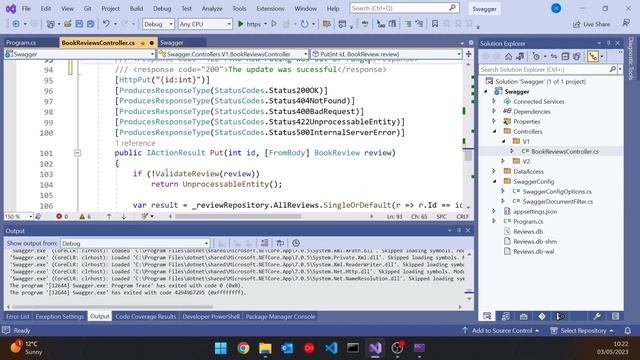Click Collapse All in Solution Explorer toolbar

pyautogui.click(x=565, y=56)
